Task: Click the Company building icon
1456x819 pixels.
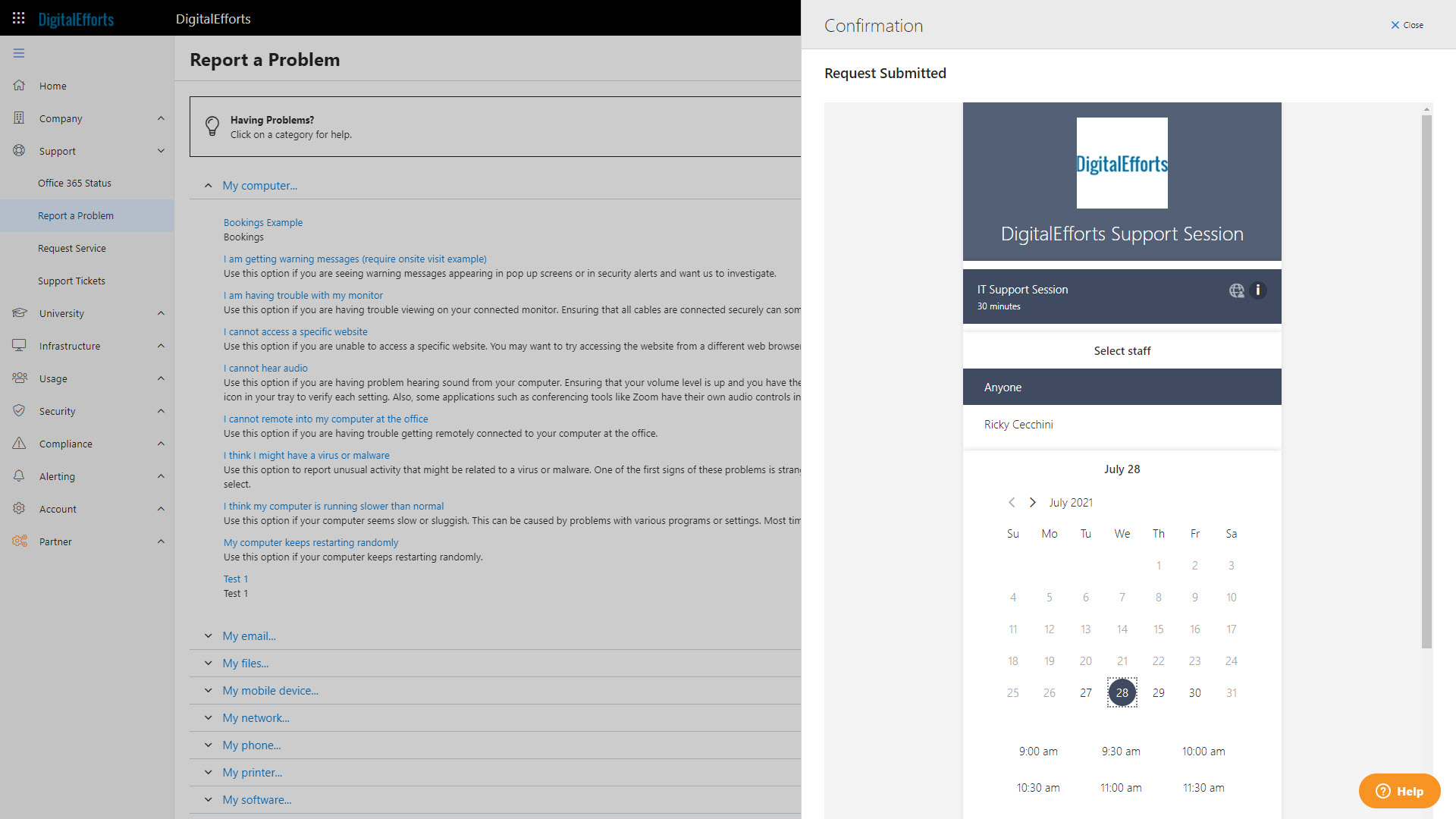Action: click(19, 118)
